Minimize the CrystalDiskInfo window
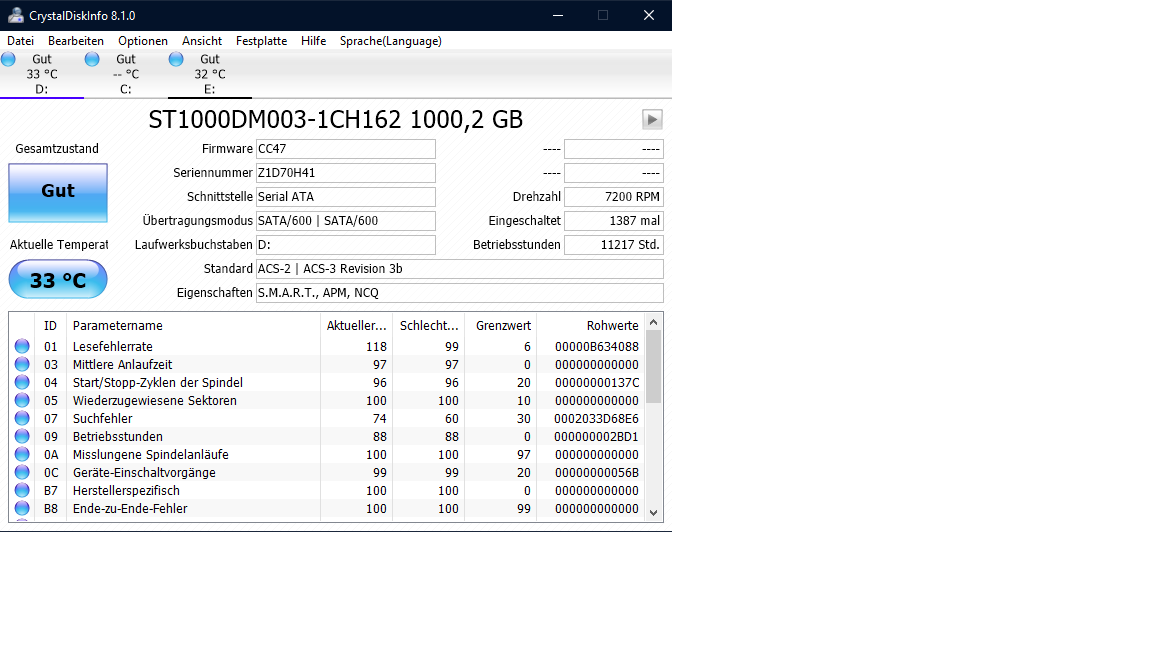Viewport: 1152px width, 648px height. [558, 15]
